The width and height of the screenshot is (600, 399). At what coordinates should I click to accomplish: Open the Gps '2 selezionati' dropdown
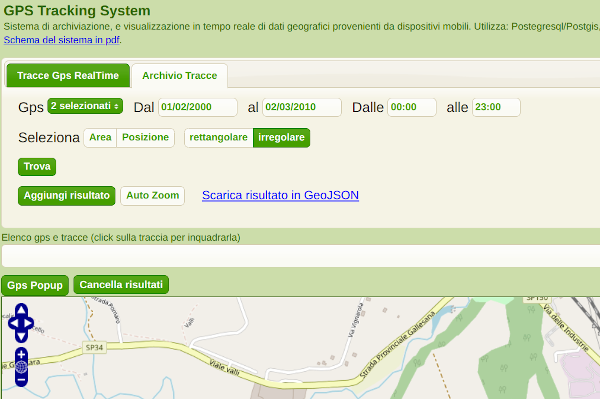coord(85,106)
